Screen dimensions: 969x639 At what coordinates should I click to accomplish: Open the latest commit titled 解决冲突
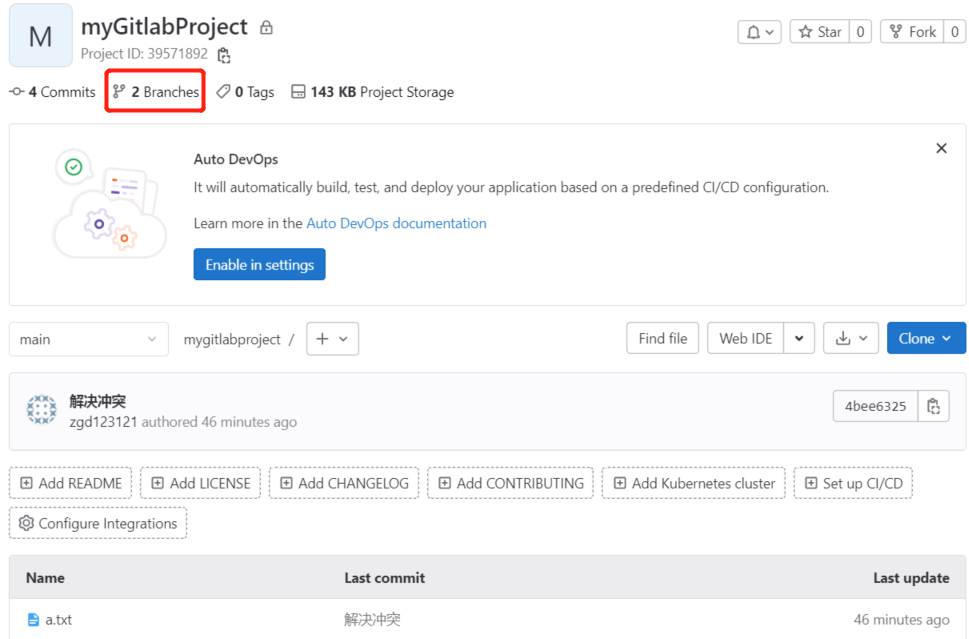98,401
